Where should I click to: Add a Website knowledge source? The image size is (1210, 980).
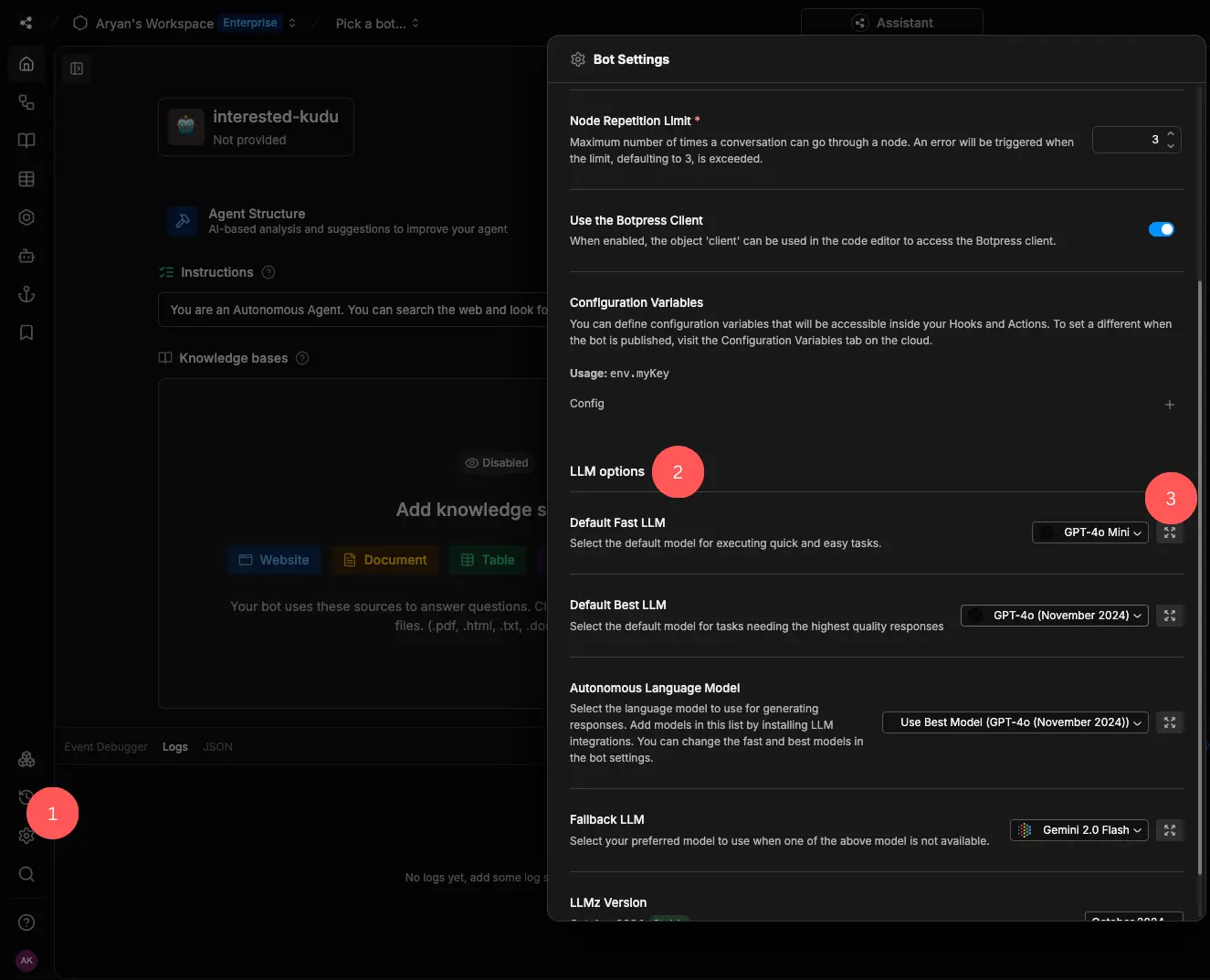coord(274,560)
